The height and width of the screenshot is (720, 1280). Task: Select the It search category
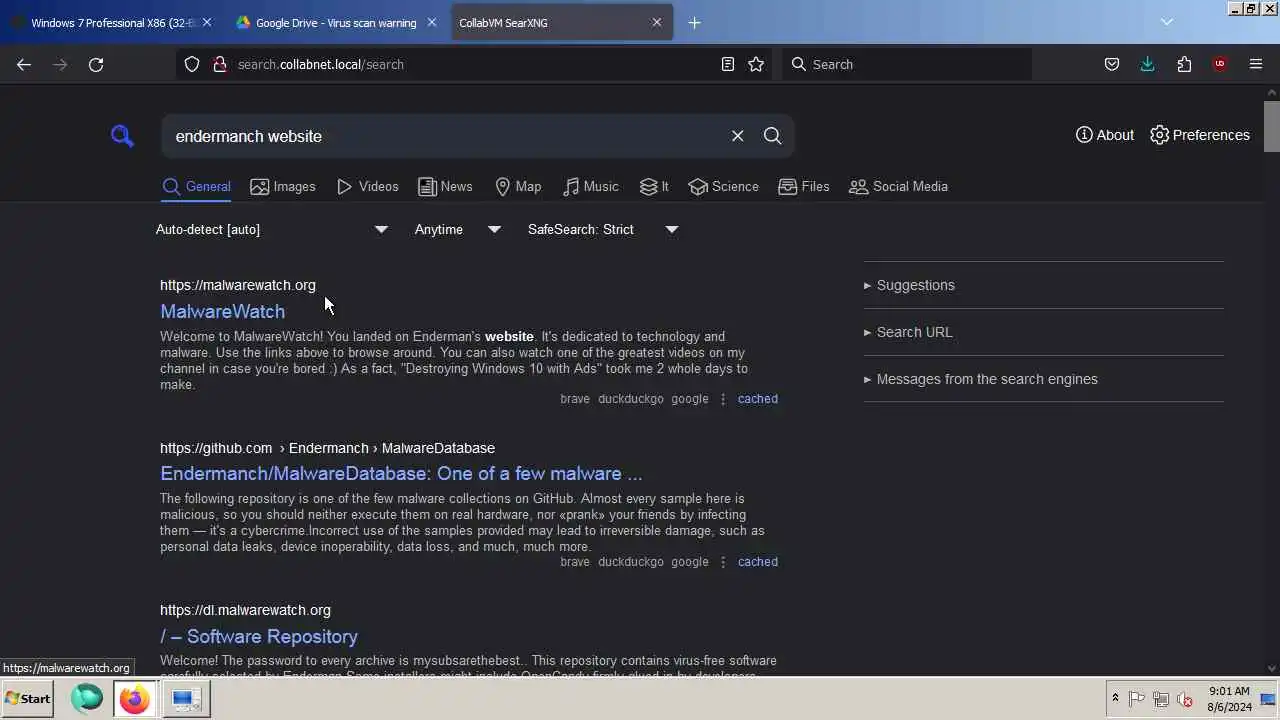click(x=654, y=186)
